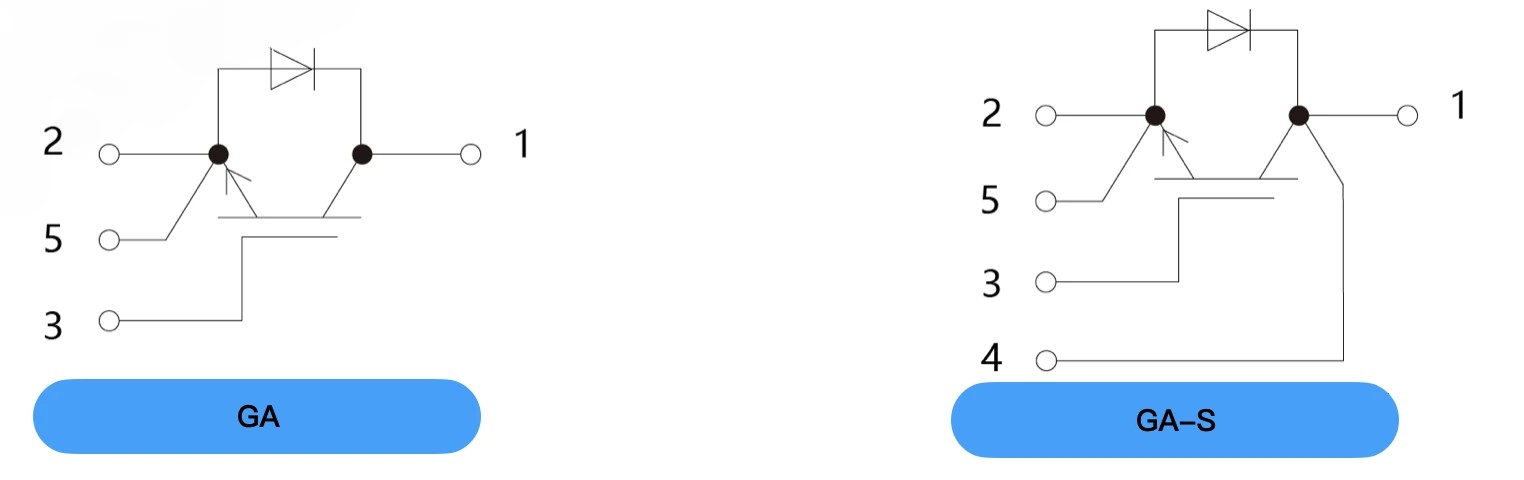Select terminal 3 circle in GA-S diagram

click(x=1046, y=282)
